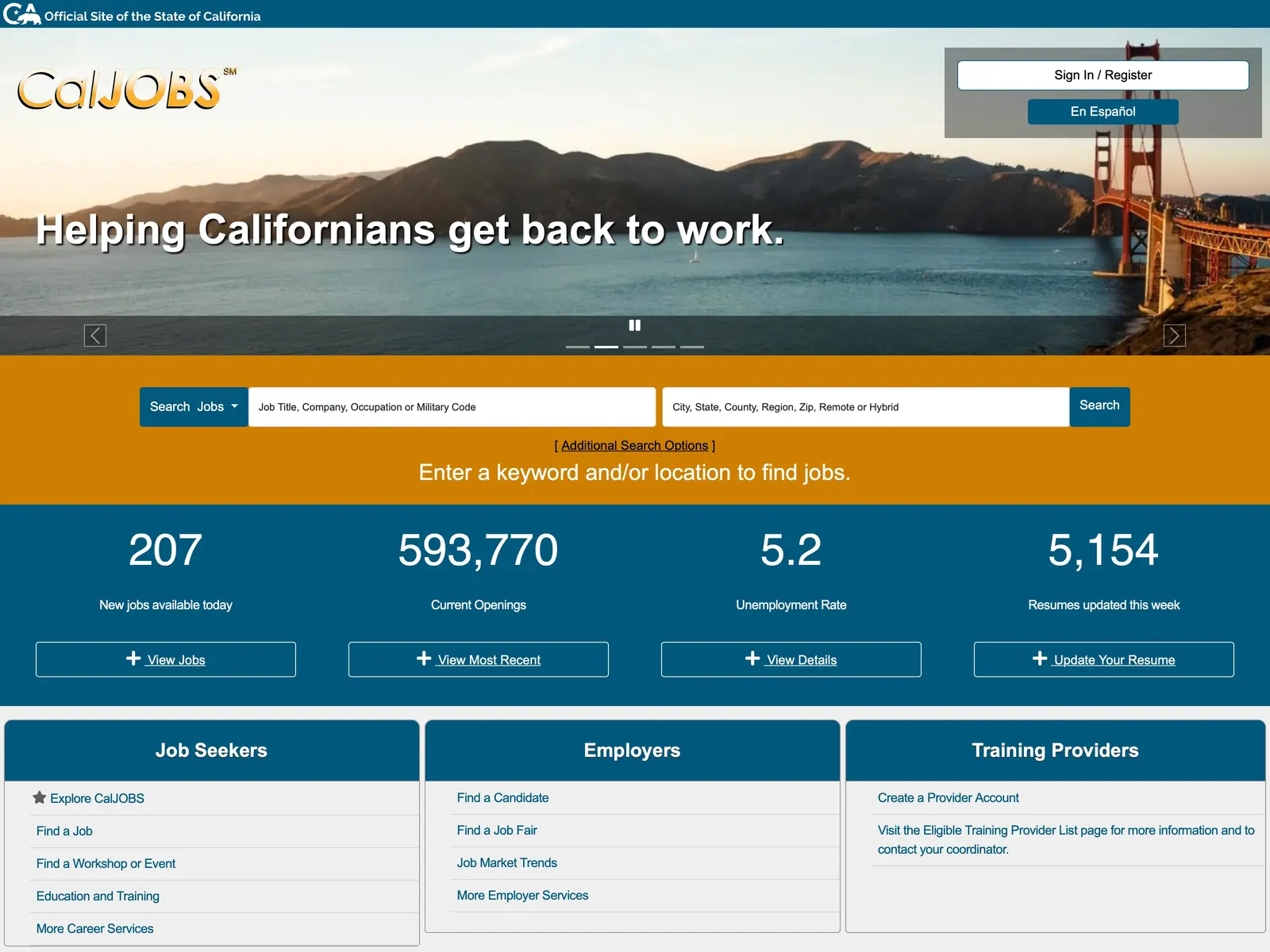This screenshot has height=952, width=1270.
Task: Open Update Your Resume
Action: tap(1104, 659)
